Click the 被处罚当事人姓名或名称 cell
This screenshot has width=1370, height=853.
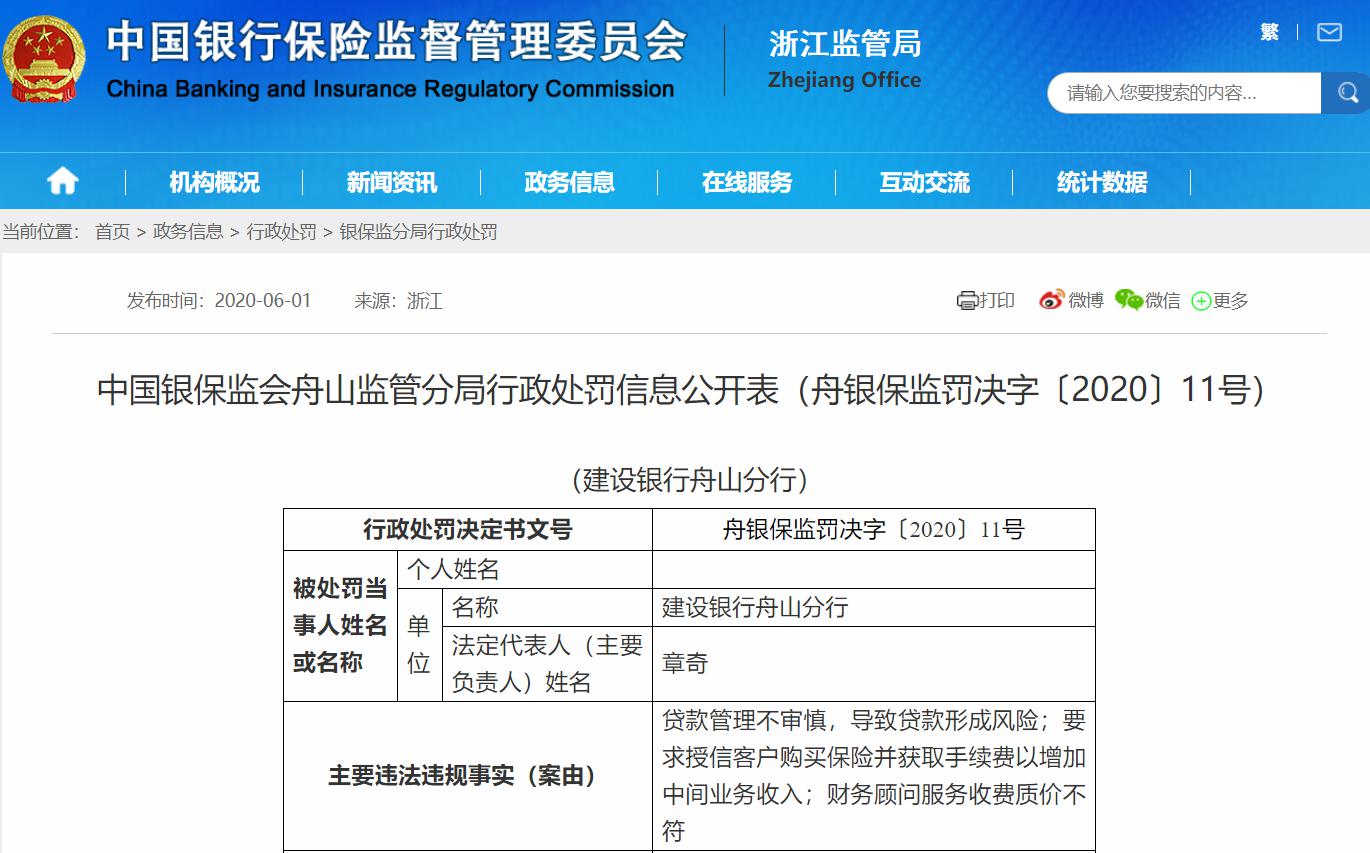click(340, 625)
